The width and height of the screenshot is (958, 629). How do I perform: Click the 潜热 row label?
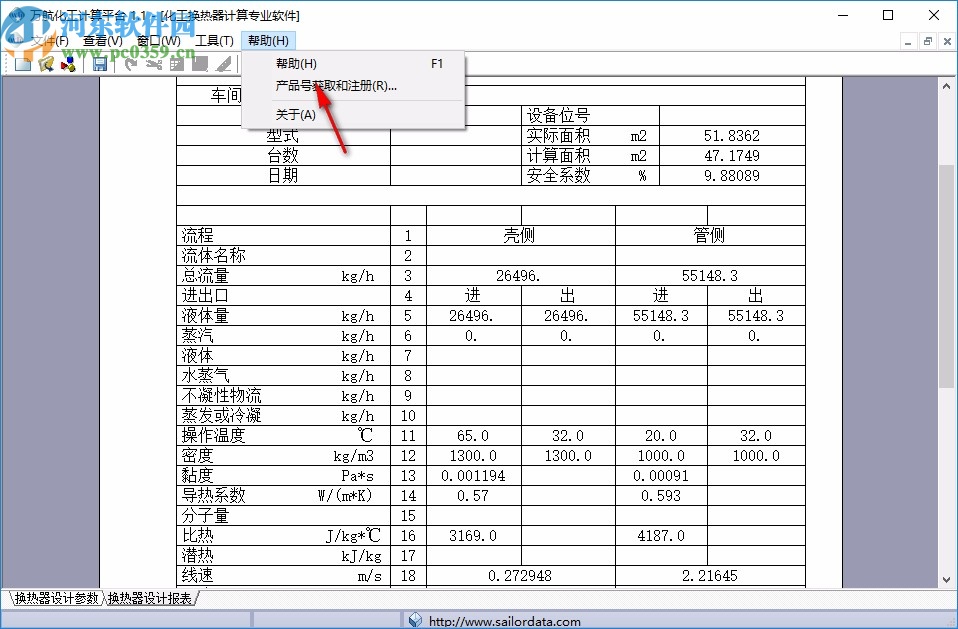197,556
